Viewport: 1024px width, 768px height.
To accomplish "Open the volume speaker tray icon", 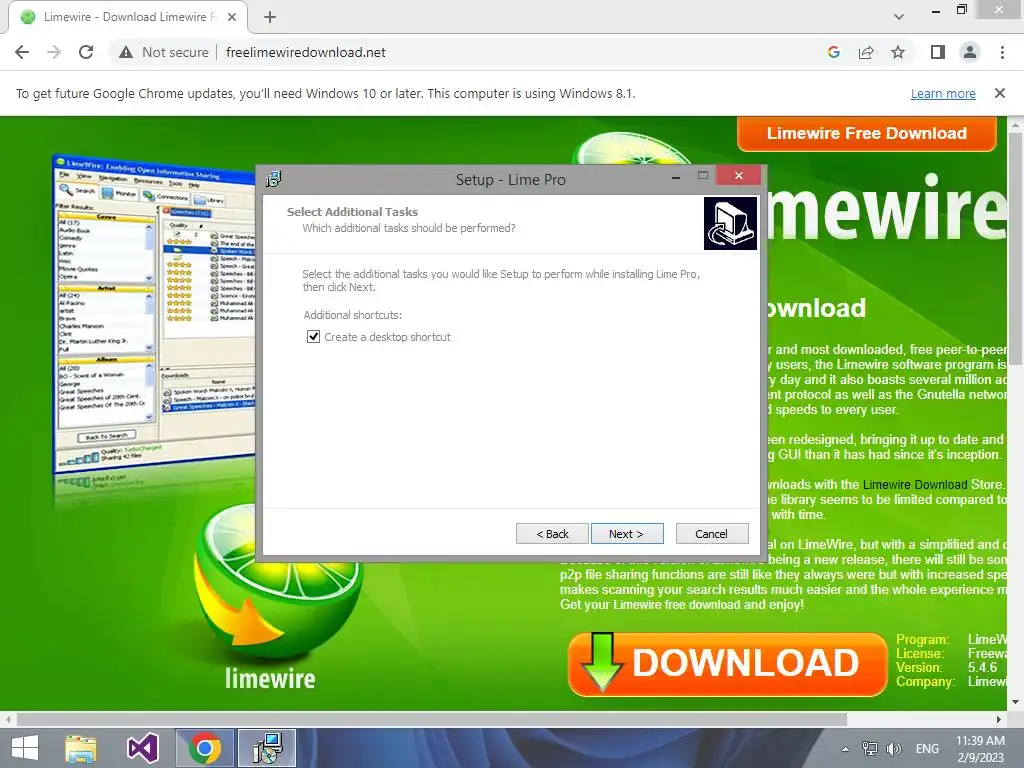I will [x=893, y=748].
